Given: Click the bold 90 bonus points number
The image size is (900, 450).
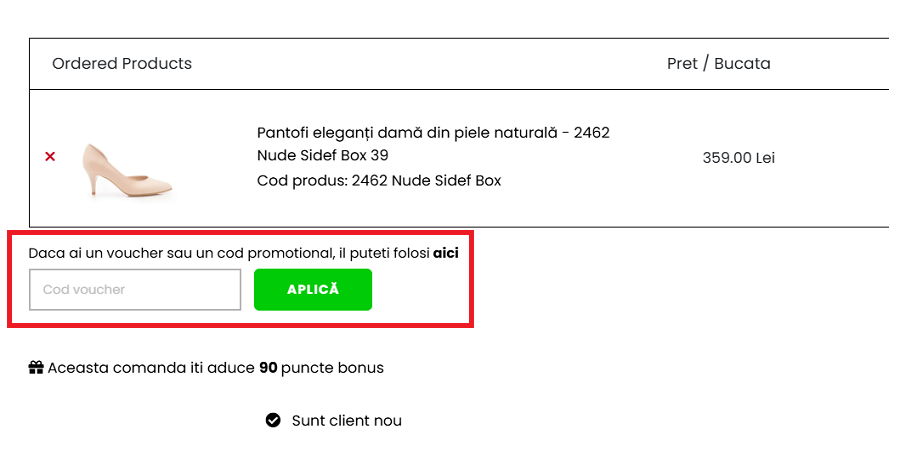Looking at the screenshot, I should (268, 368).
